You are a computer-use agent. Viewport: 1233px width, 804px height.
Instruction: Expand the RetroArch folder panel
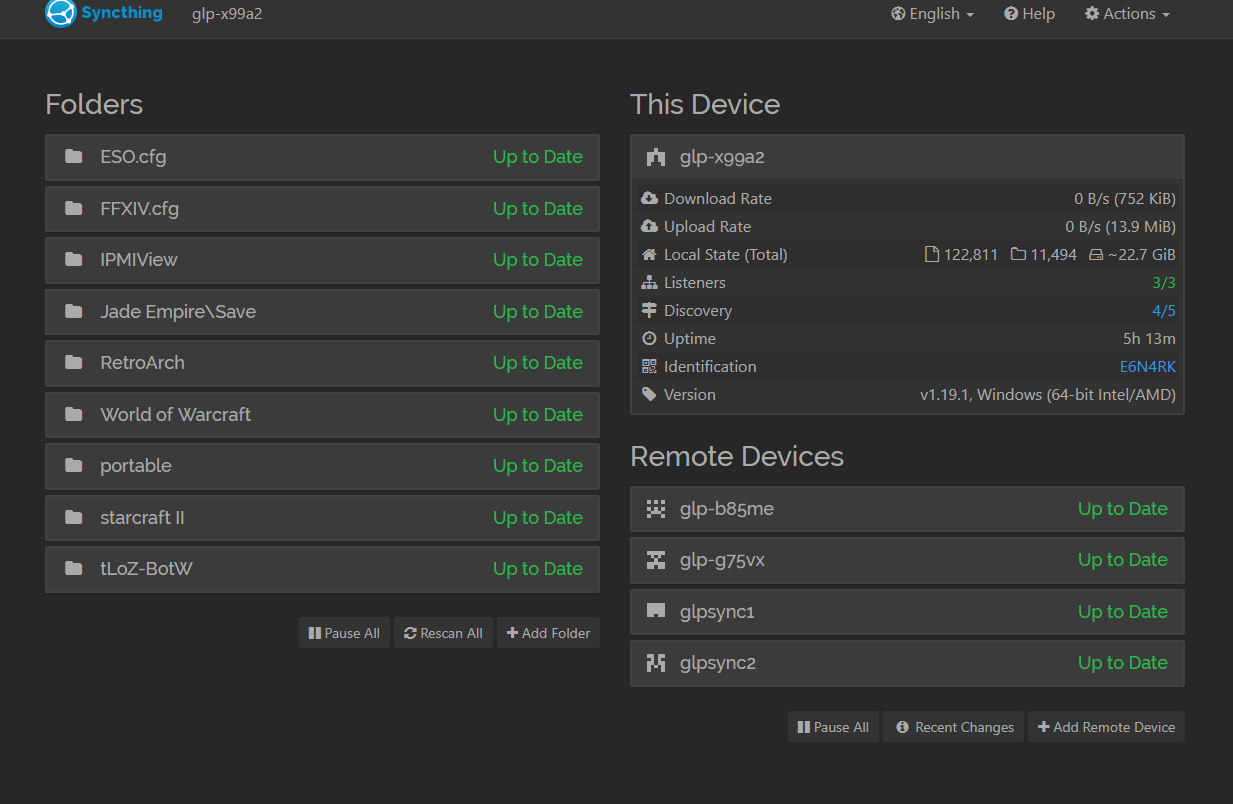[x=322, y=363]
